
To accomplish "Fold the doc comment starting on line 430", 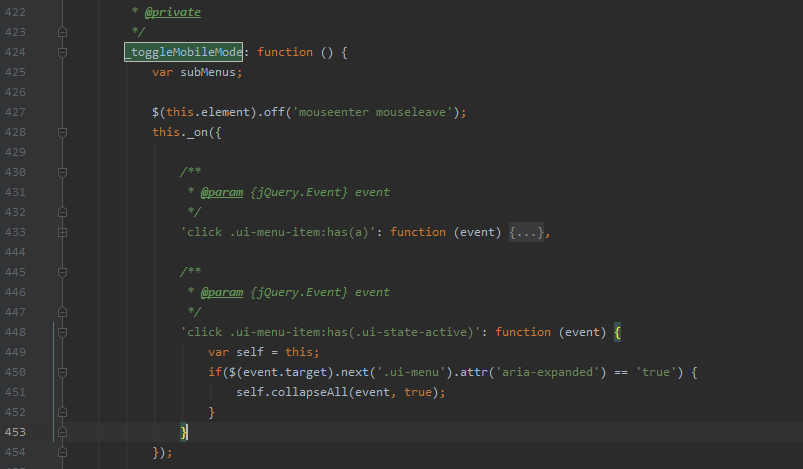I will 62,172.
